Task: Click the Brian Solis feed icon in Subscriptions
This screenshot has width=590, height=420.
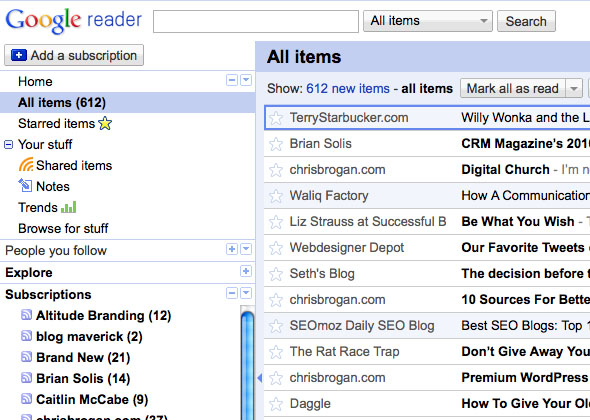Action: coord(26,377)
